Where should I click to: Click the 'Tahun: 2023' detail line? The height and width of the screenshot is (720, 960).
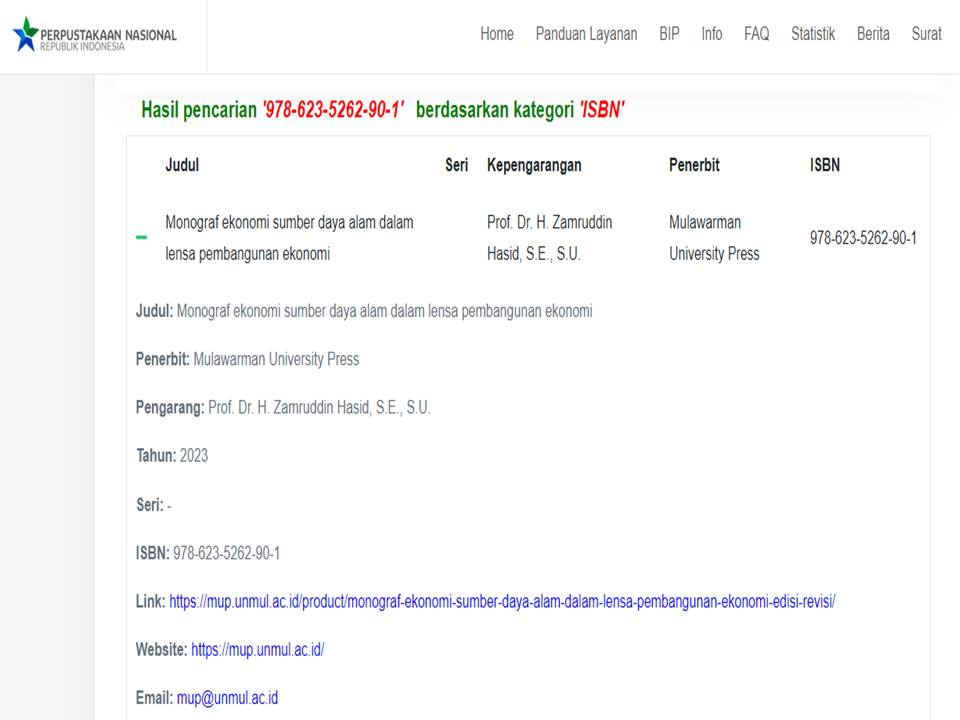pyautogui.click(x=171, y=456)
